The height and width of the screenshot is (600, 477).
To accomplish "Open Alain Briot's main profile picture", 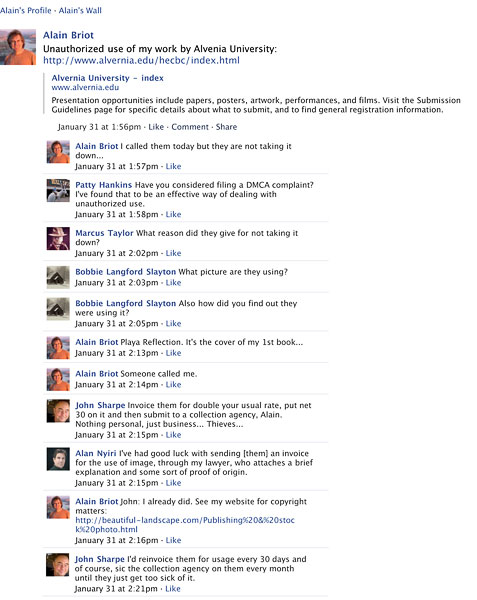I will 18,47.
